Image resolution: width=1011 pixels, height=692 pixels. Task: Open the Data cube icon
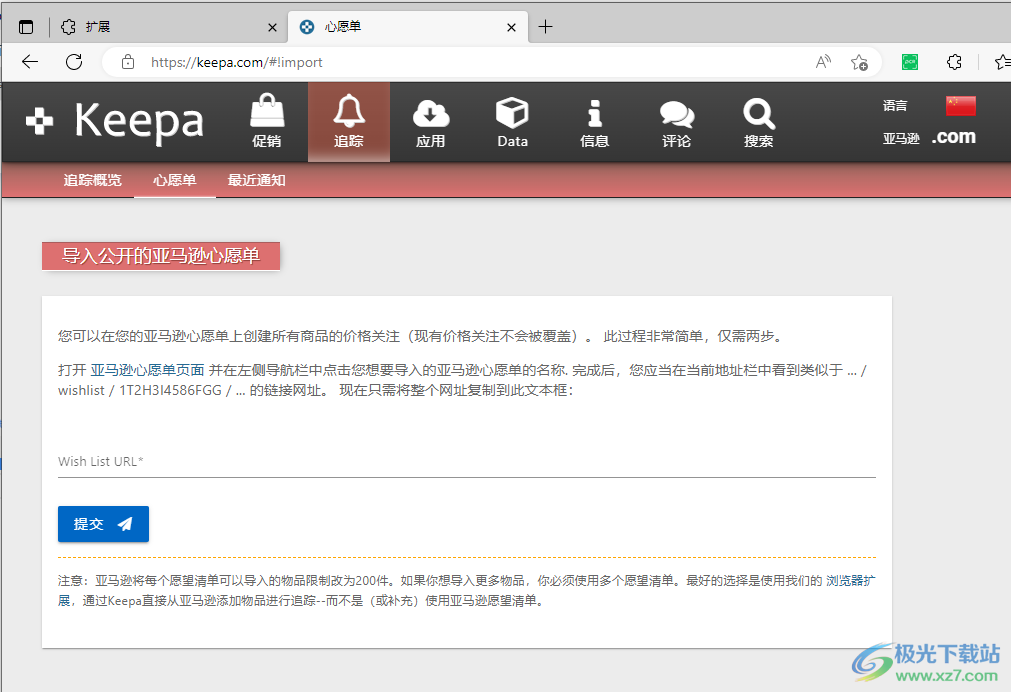pyautogui.click(x=513, y=121)
